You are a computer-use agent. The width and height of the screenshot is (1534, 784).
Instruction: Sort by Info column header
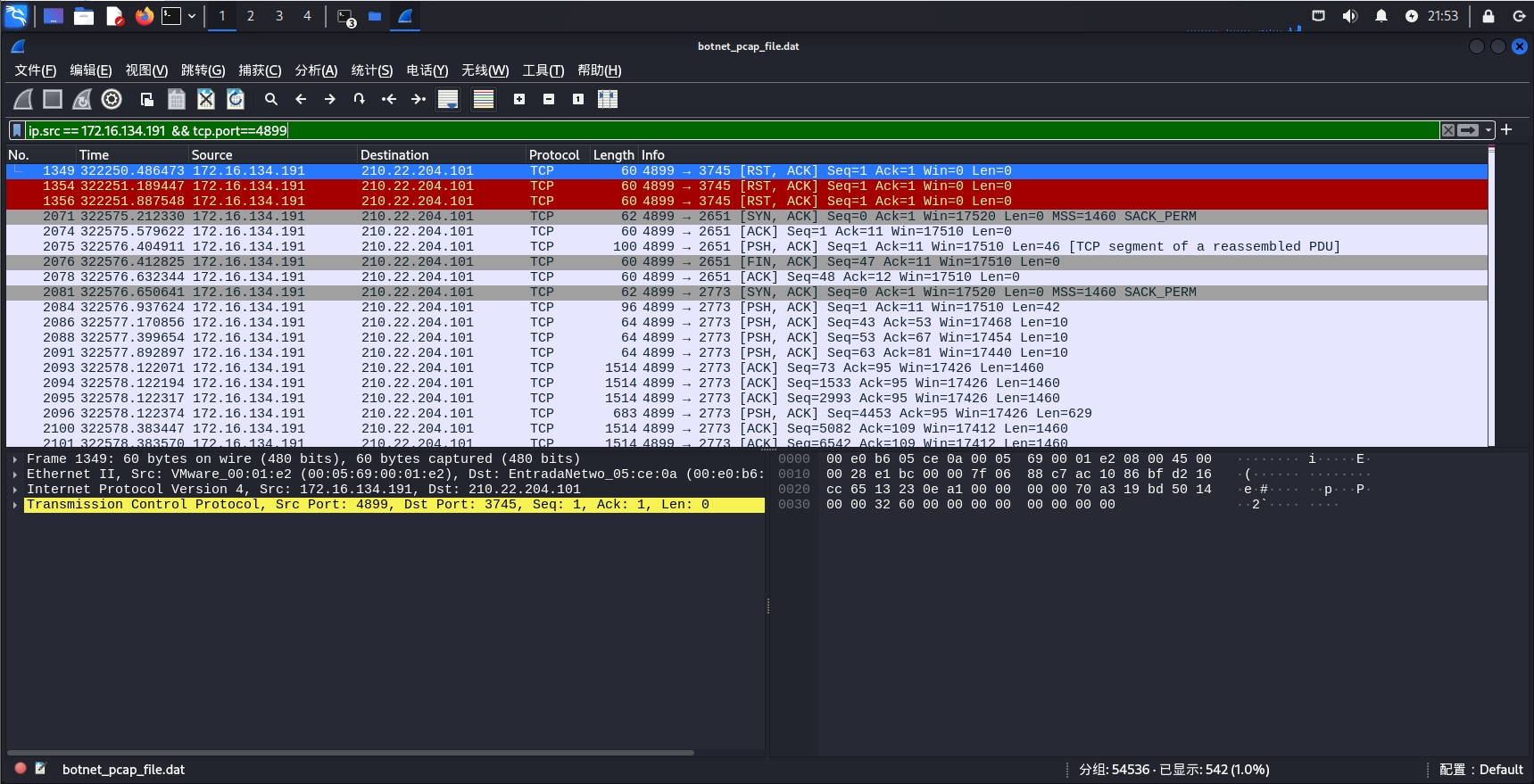coord(1063,155)
